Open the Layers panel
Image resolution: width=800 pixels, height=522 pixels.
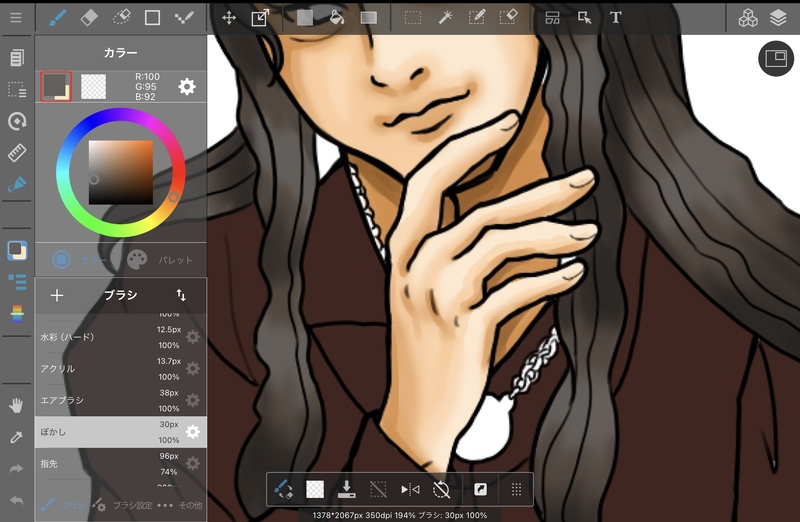click(779, 18)
